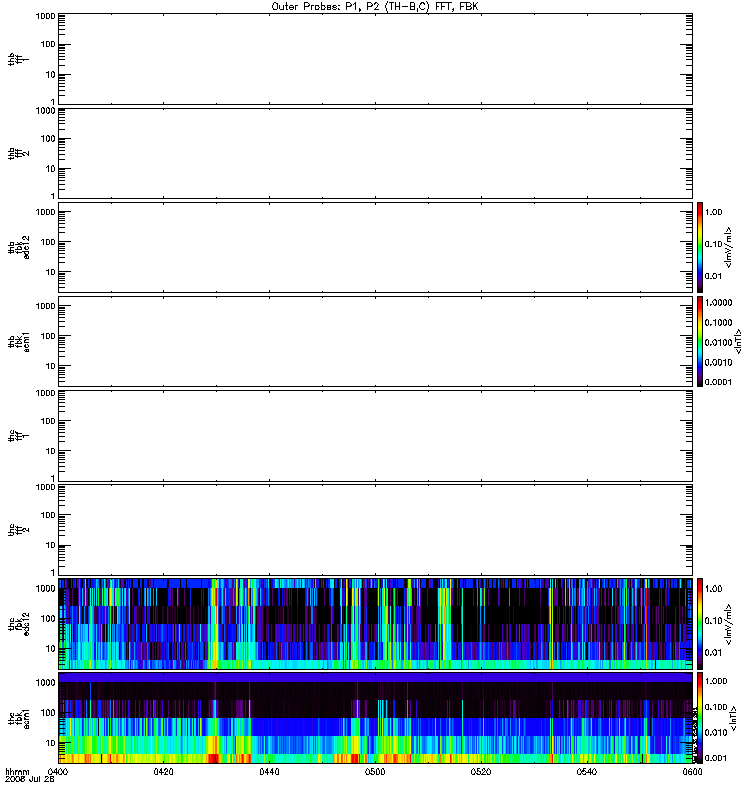750x800 pixels.
Task: Select the 'thc fbk edc12' panel label
Action: click(18, 623)
